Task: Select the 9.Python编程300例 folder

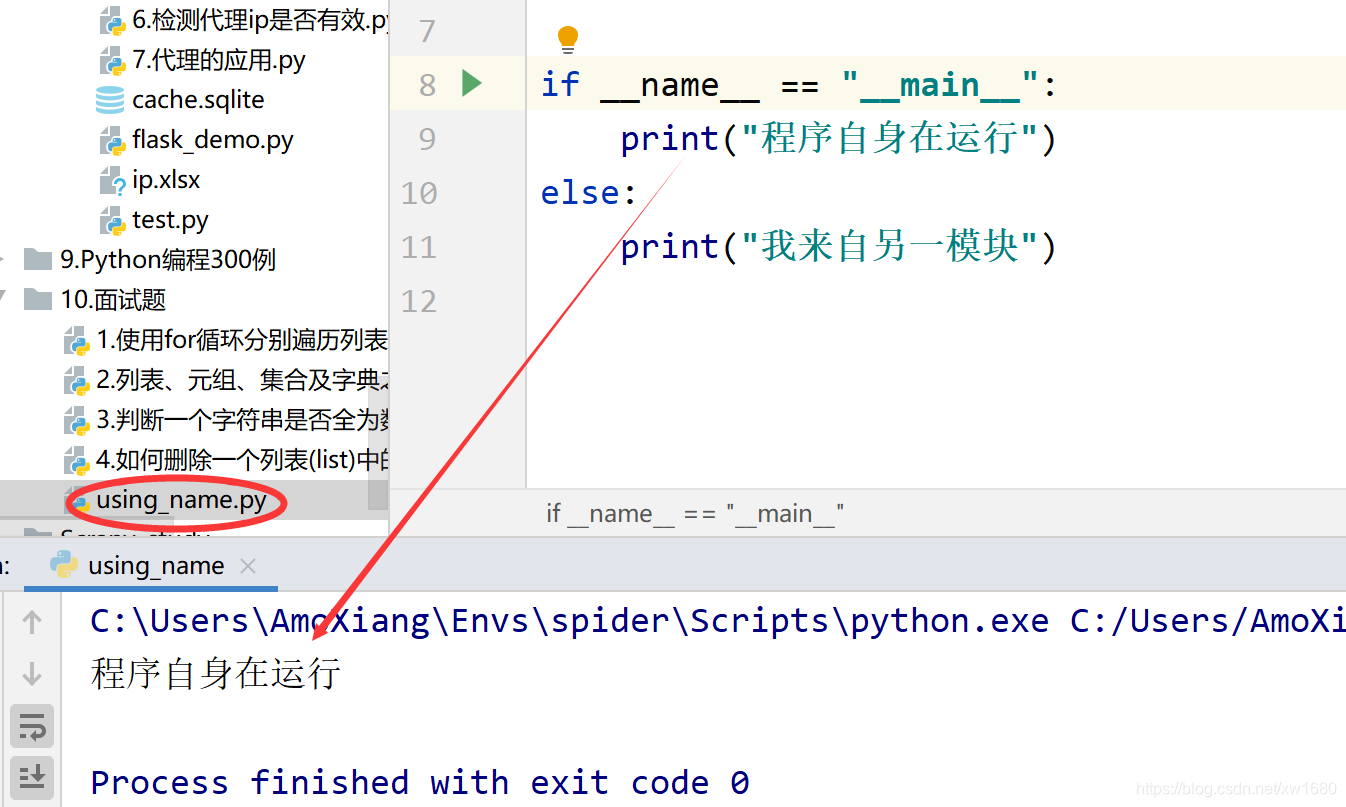Action: 167,260
